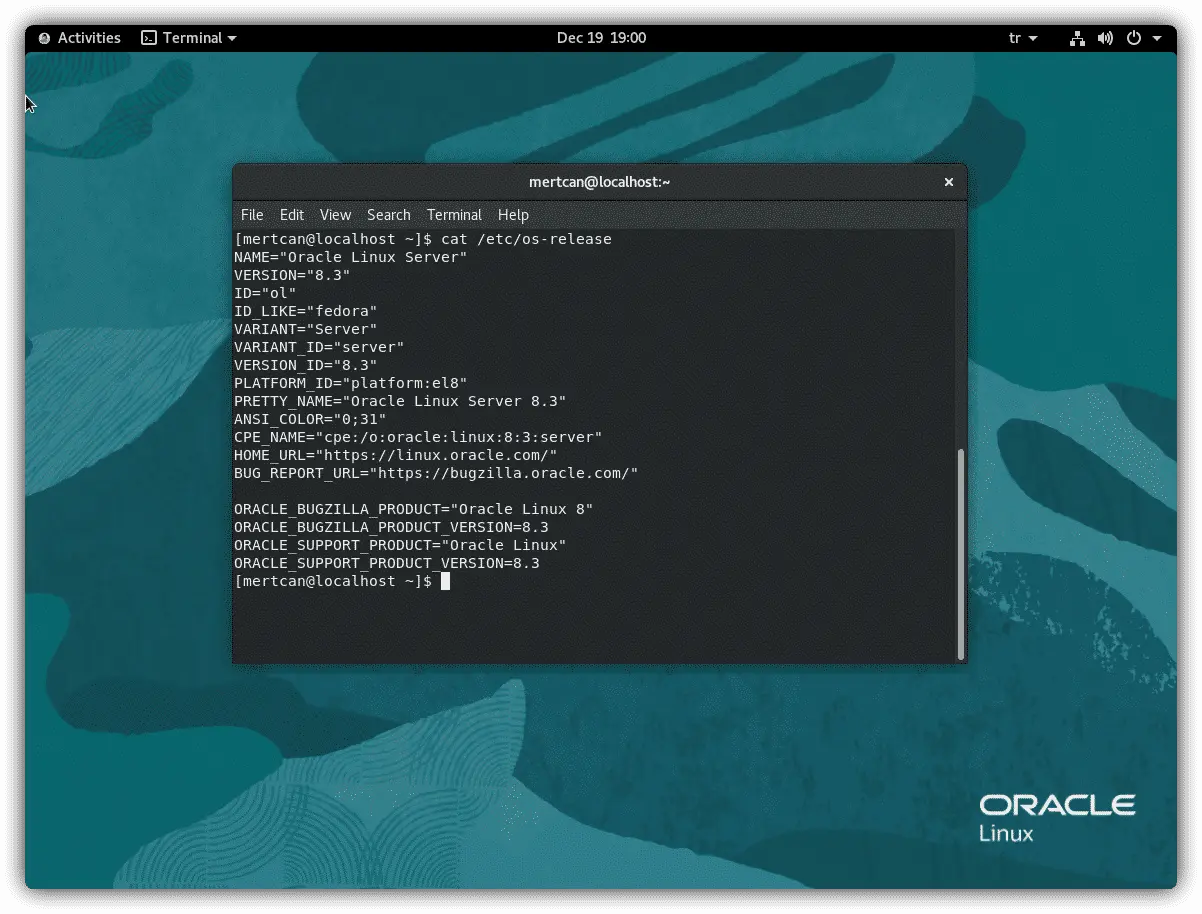Image resolution: width=1202 pixels, height=914 pixels.
Task: Click the line VERSION="8.3"
Action: tap(292, 275)
